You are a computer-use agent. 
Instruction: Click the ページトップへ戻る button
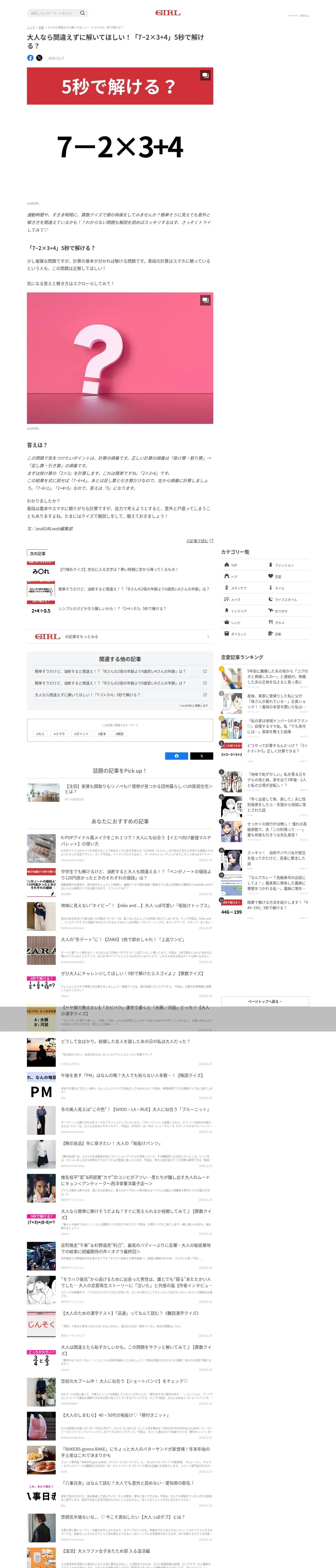[265, 1001]
